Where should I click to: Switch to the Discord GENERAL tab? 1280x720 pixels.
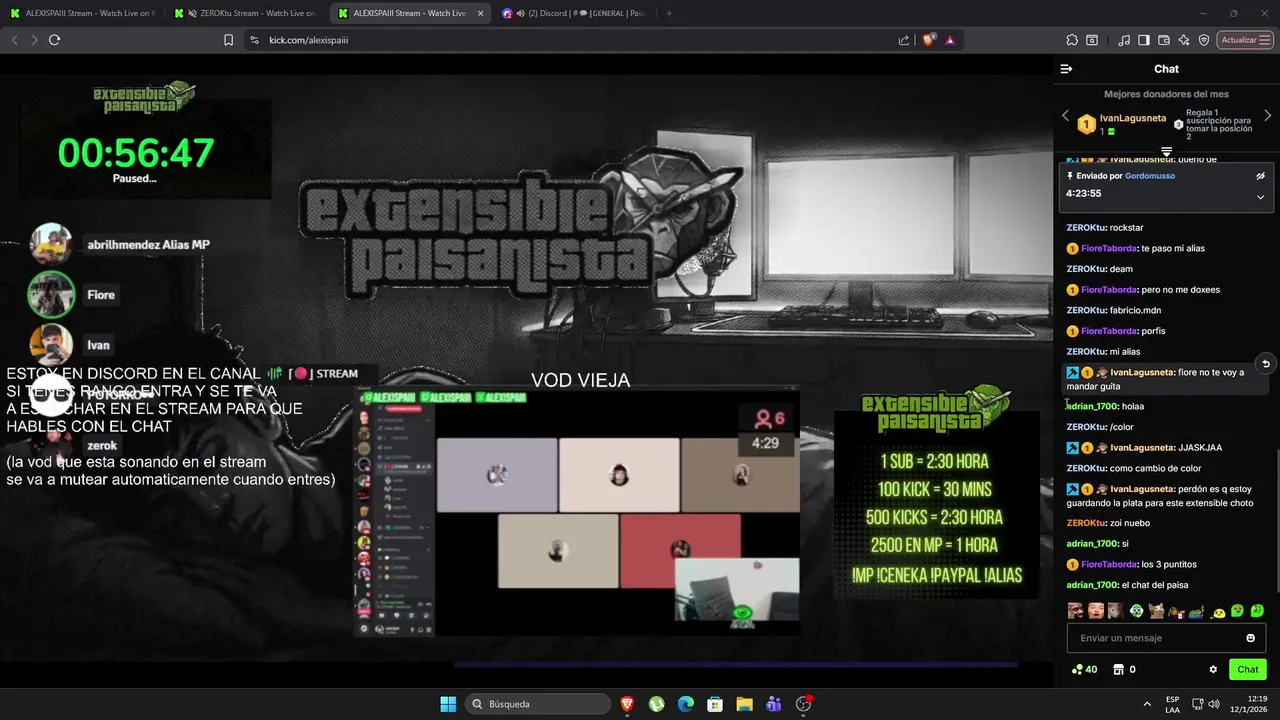(575, 13)
